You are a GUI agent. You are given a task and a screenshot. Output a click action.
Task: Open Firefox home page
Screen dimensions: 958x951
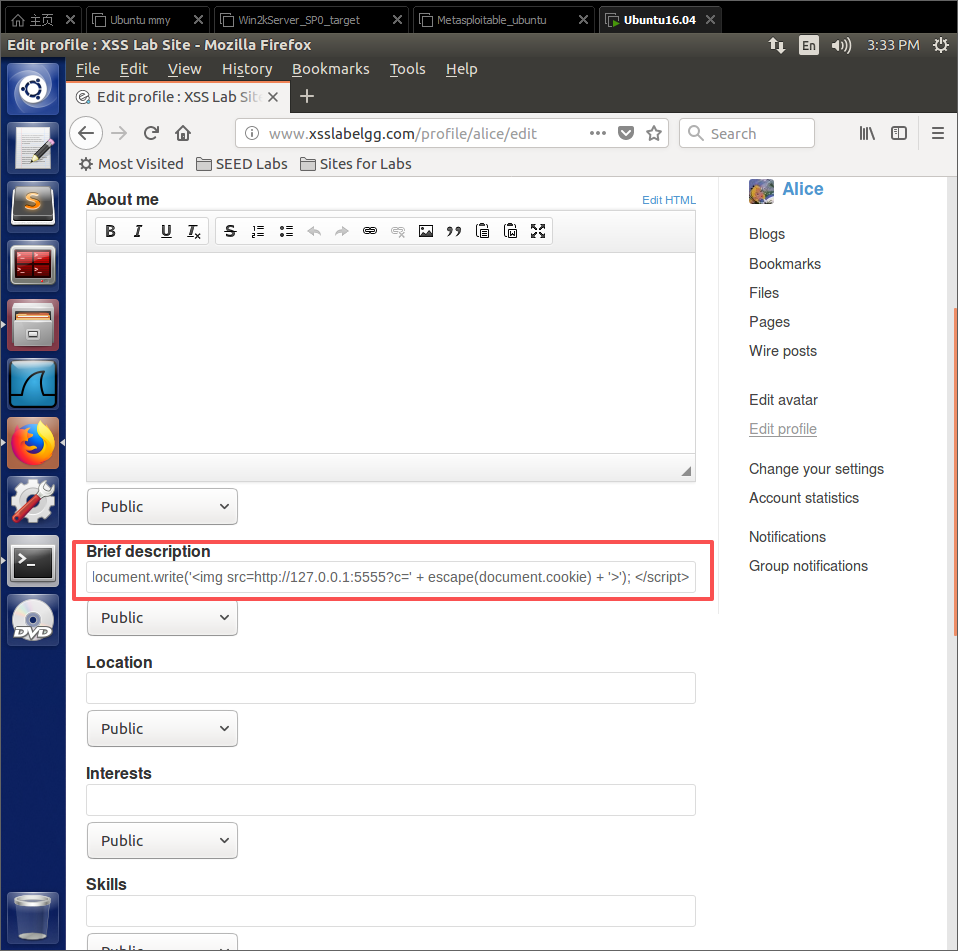pos(183,133)
